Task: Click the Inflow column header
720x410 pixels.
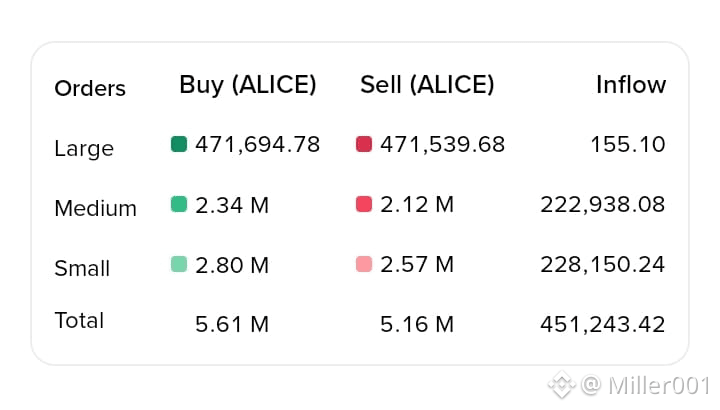Action: [631, 84]
